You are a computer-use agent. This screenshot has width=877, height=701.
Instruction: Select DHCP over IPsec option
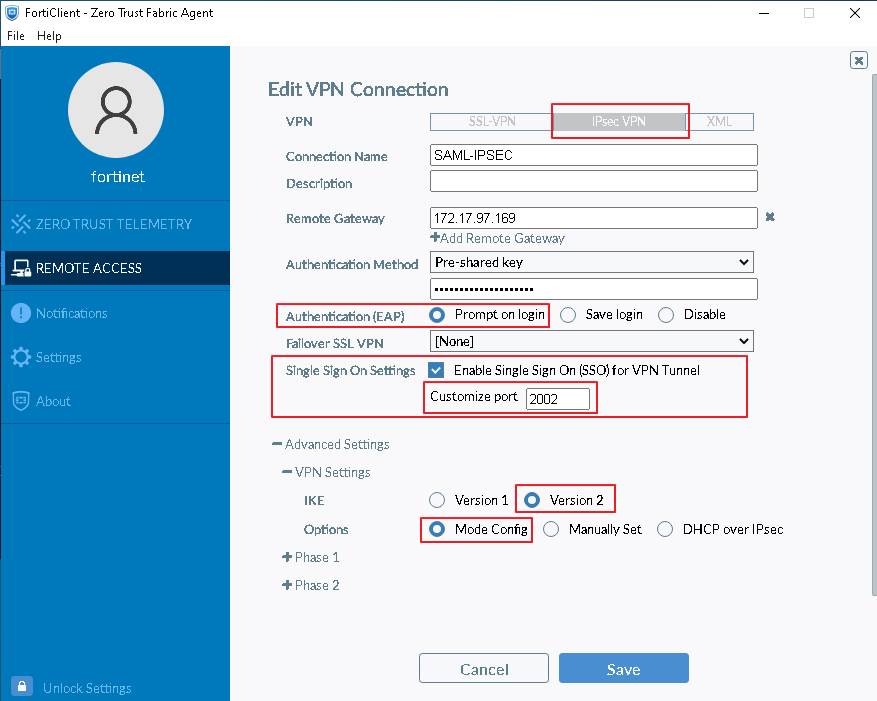pos(665,529)
